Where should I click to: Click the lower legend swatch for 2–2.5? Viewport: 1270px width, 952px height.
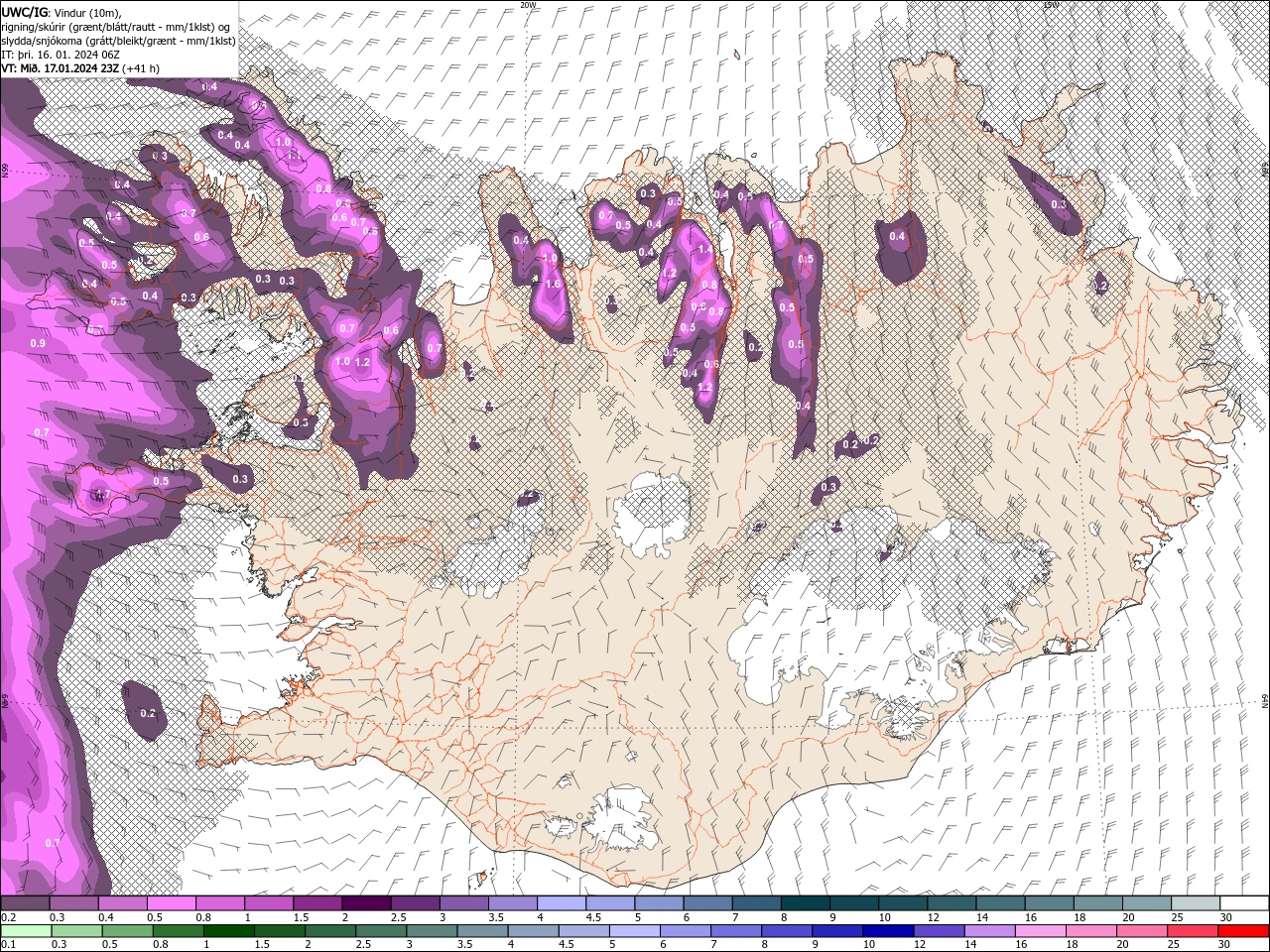pos(329,931)
